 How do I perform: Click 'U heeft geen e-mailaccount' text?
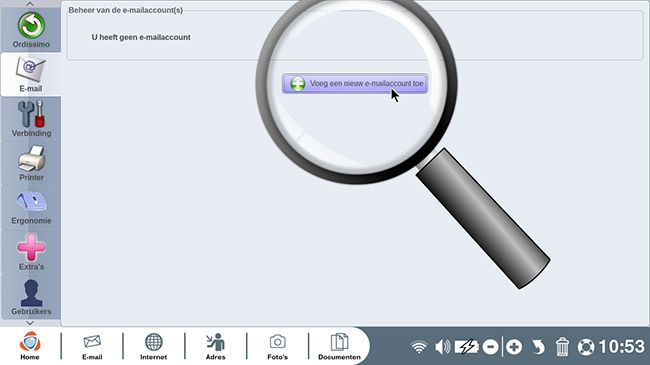click(141, 37)
